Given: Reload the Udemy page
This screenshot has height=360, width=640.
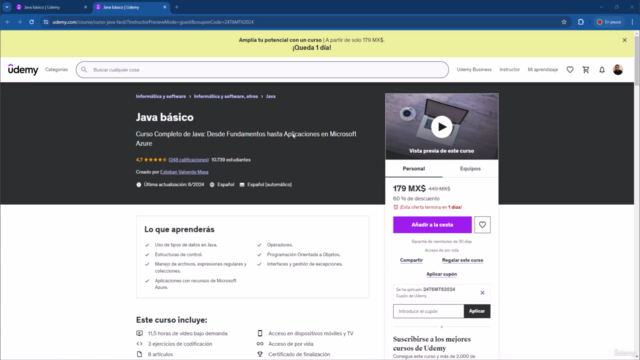Looking at the screenshot, I should (31, 22).
